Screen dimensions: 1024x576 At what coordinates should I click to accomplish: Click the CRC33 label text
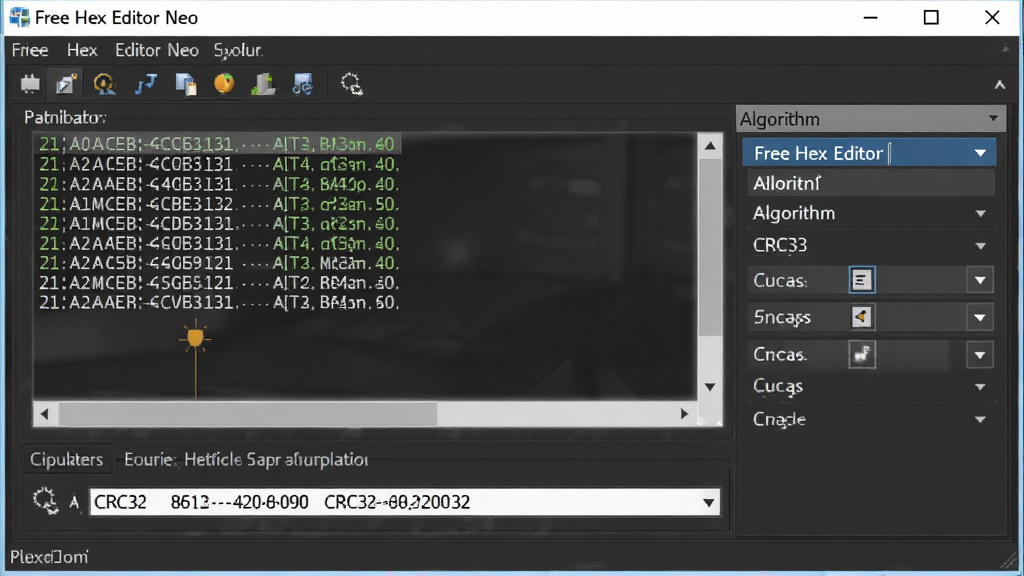(x=780, y=245)
